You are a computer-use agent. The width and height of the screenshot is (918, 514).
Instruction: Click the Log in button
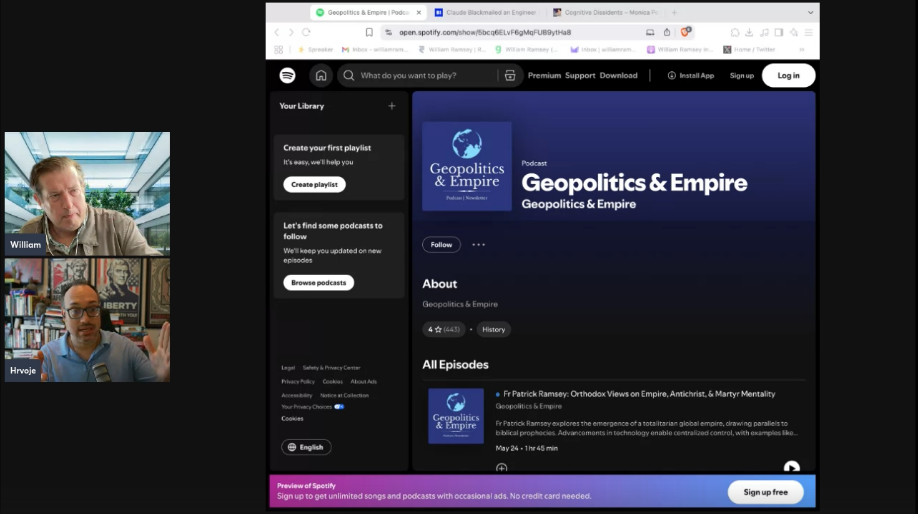(x=788, y=76)
